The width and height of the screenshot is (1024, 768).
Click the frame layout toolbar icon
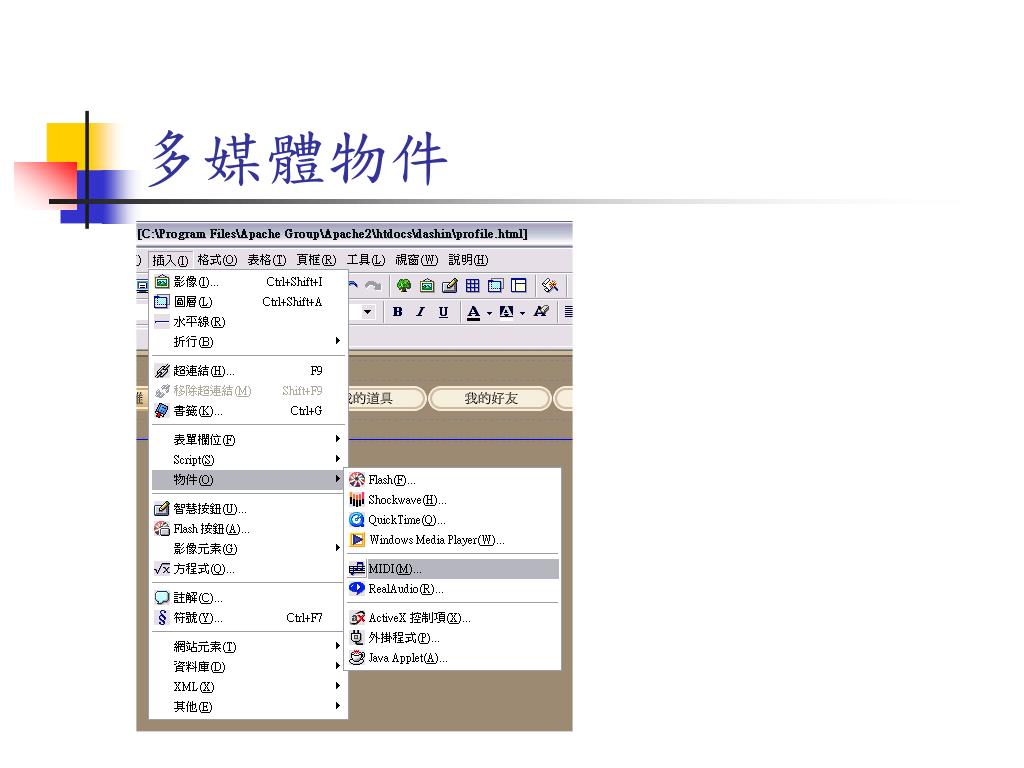(519, 285)
